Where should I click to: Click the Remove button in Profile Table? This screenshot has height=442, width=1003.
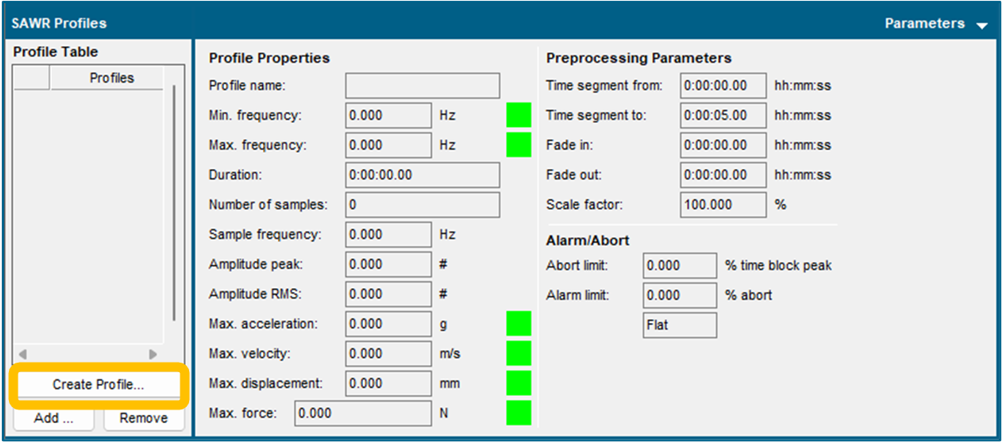click(x=143, y=418)
